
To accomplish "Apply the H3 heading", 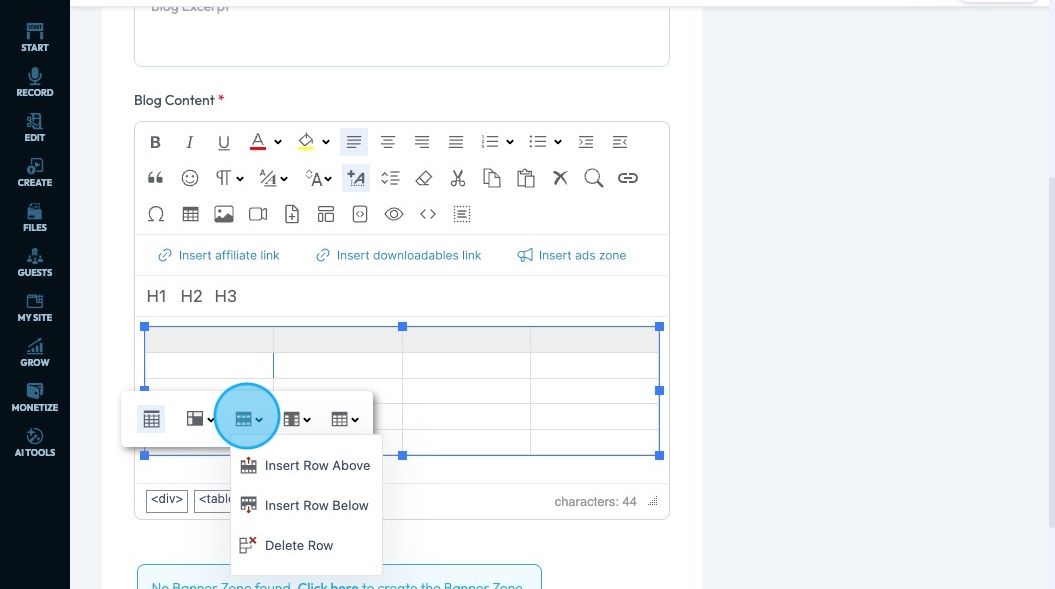I will pos(225,296).
